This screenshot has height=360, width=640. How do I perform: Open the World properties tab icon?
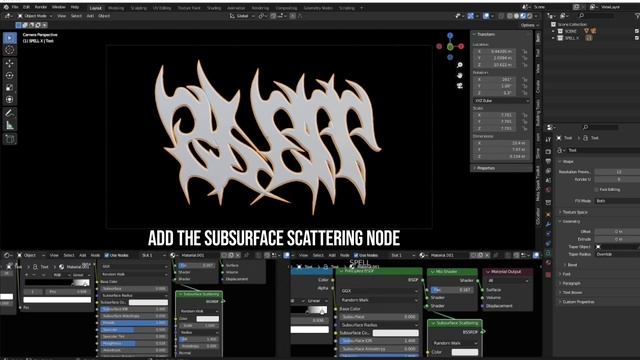coord(548,190)
